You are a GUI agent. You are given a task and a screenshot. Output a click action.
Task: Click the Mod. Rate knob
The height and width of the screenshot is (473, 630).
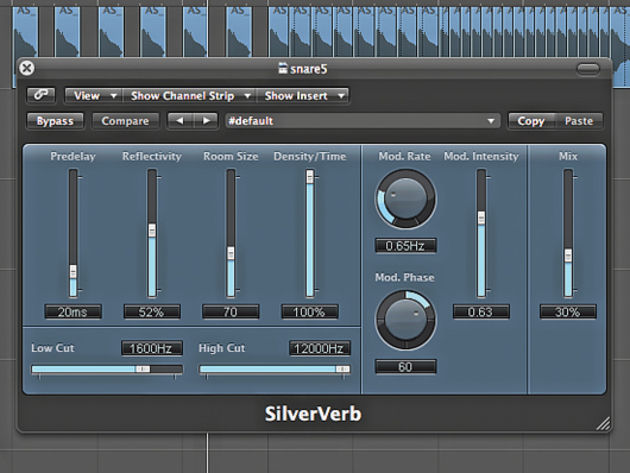point(405,199)
